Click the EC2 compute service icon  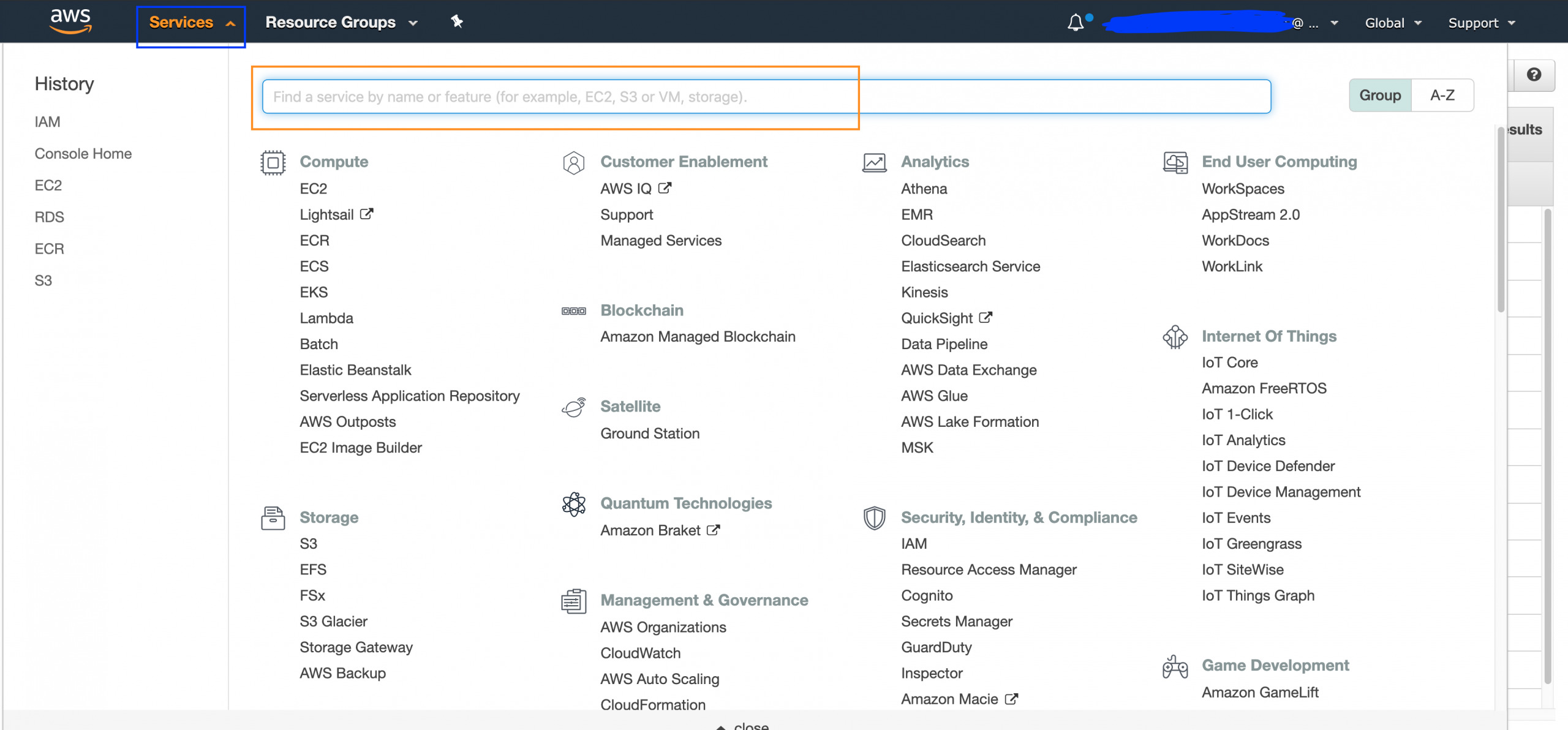(313, 188)
